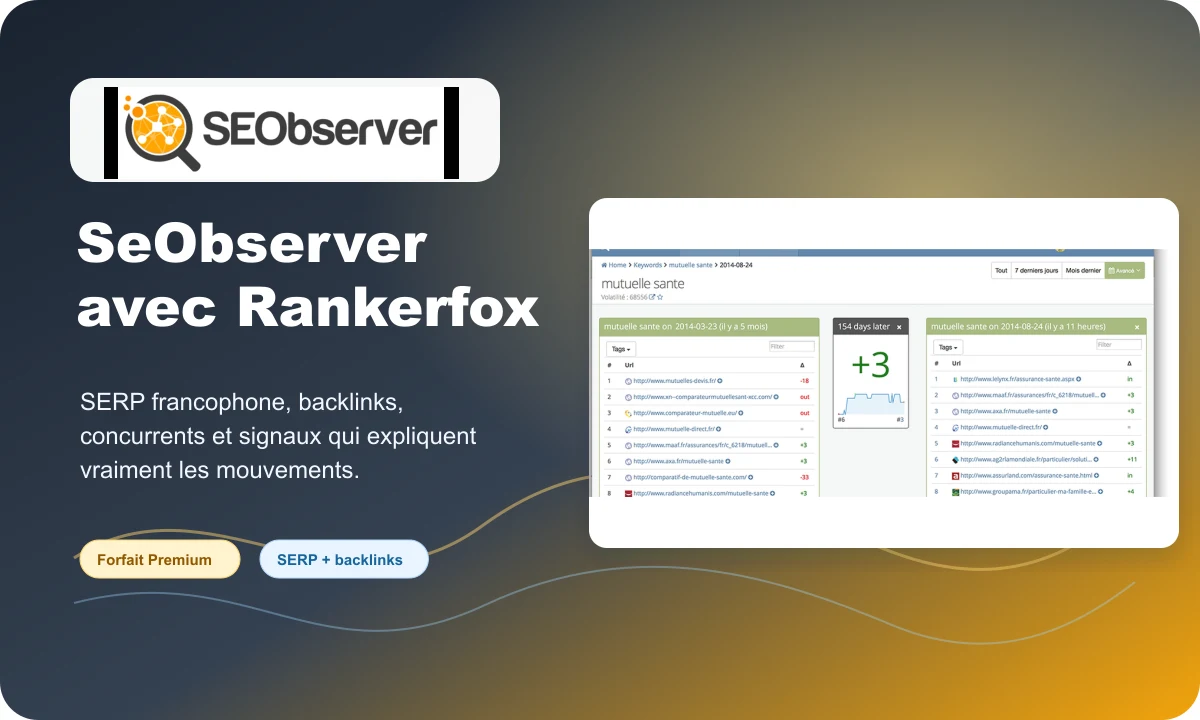Click the +11 delta value
Image resolution: width=1200 pixels, height=720 pixels.
[x=1132, y=460]
